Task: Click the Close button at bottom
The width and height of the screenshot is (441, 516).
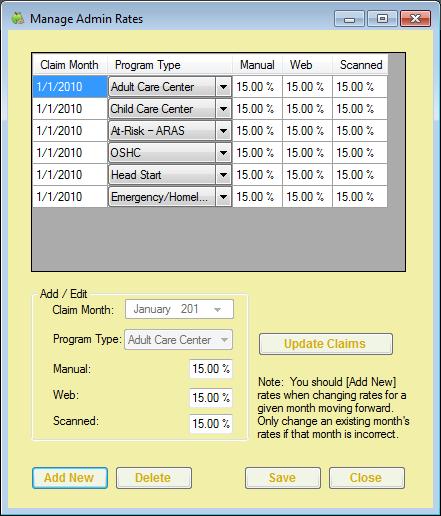Action: [x=367, y=478]
